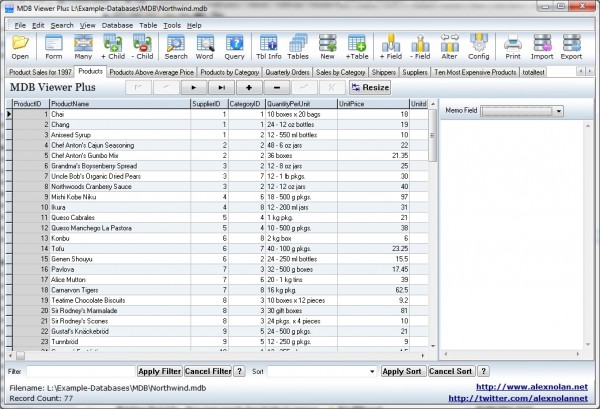The image size is (600, 409).
Task: Switch to Suppliers tab
Action: (415, 72)
